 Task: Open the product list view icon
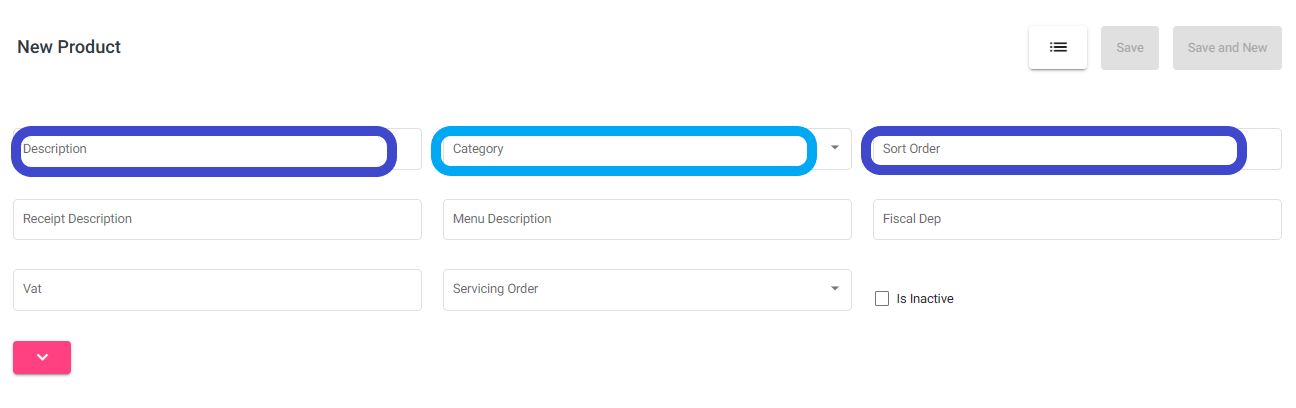(x=1058, y=47)
